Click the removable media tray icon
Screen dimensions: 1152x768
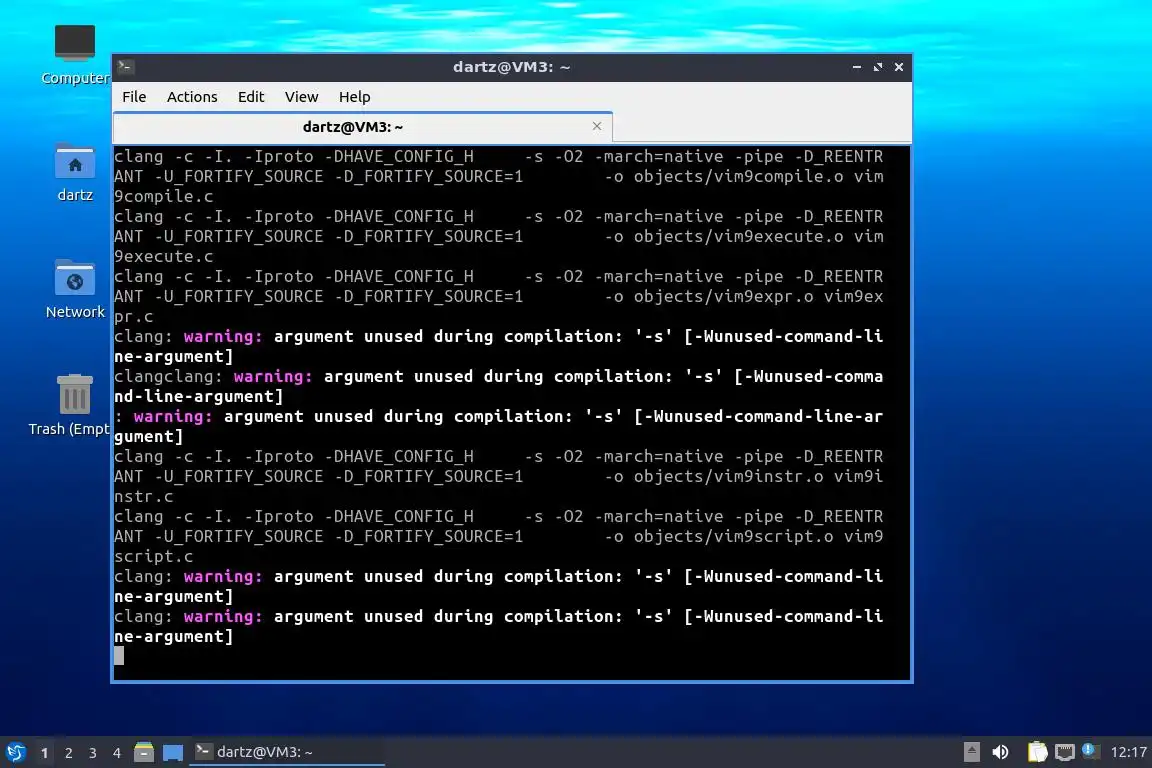(x=971, y=752)
